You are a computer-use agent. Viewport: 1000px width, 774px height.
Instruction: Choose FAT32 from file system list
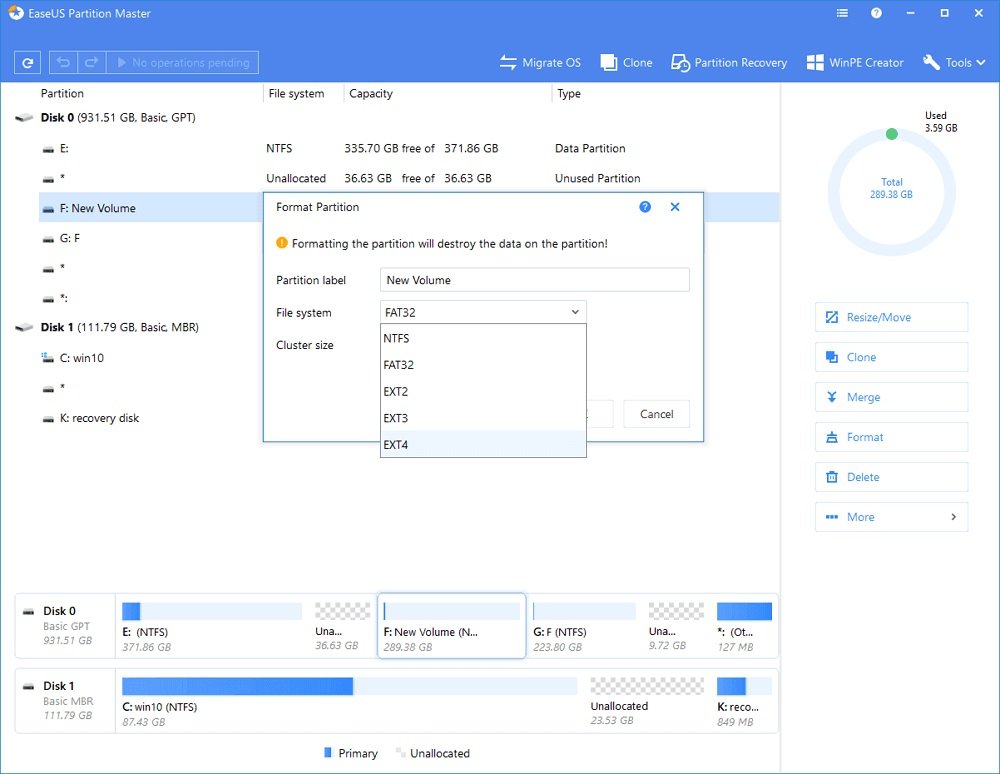pos(483,365)
